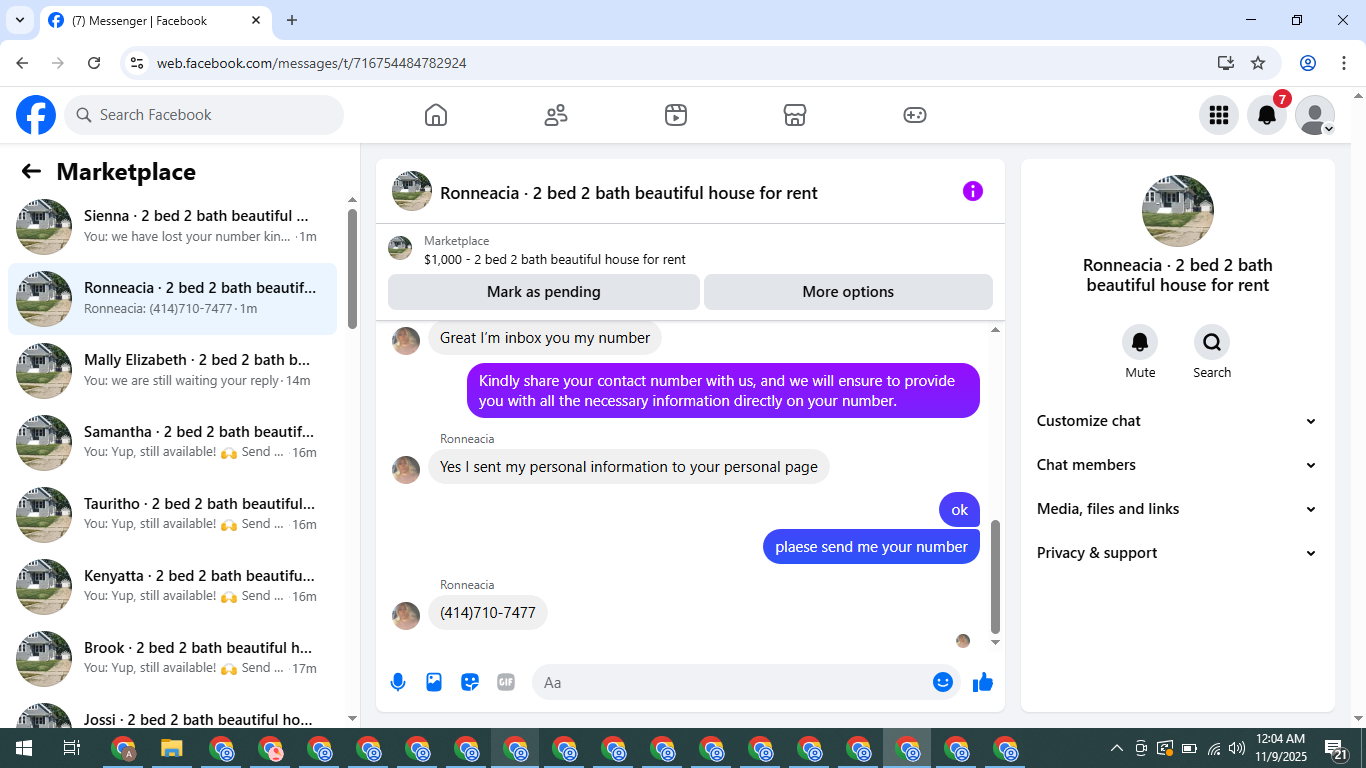
Task: Mute the conversation with bell icon
Action: pyautogui.click(x=1140, y=343)
